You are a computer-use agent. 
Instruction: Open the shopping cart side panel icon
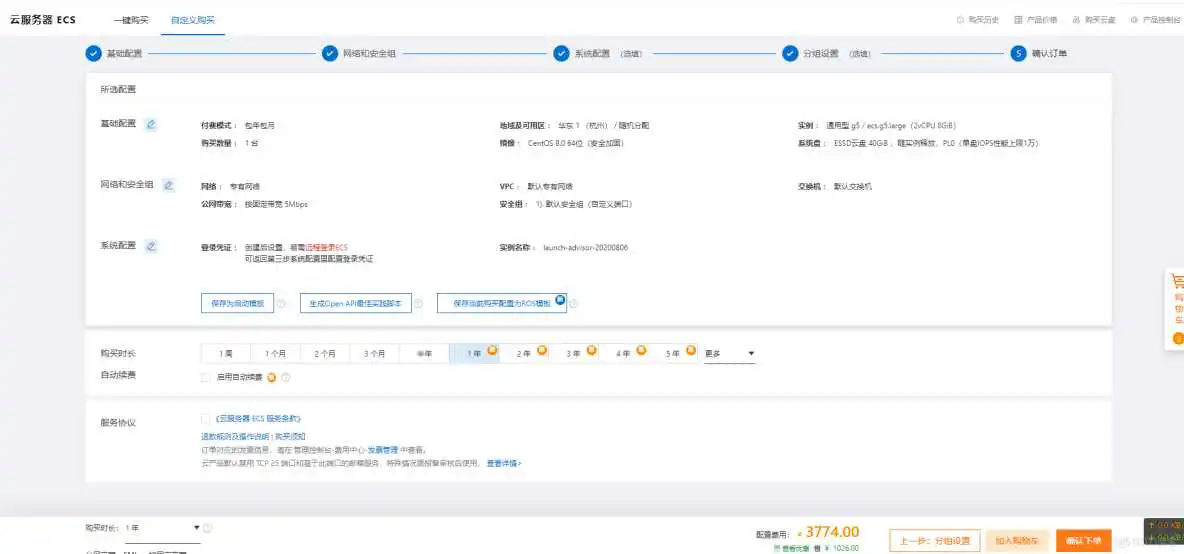click(x=1177, y=282)
